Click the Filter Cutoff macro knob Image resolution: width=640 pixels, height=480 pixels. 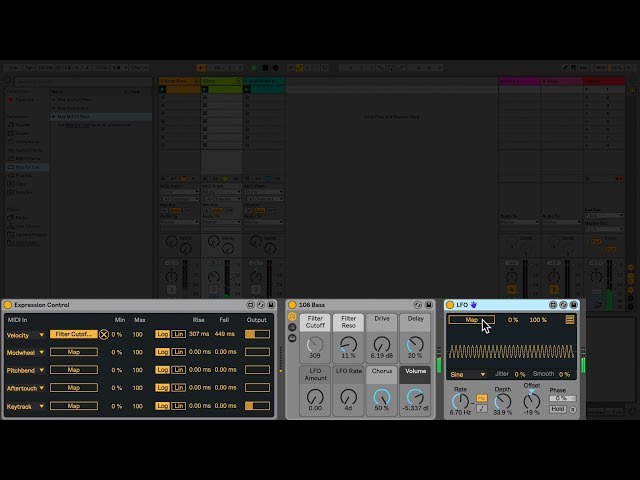pos(315,345)
